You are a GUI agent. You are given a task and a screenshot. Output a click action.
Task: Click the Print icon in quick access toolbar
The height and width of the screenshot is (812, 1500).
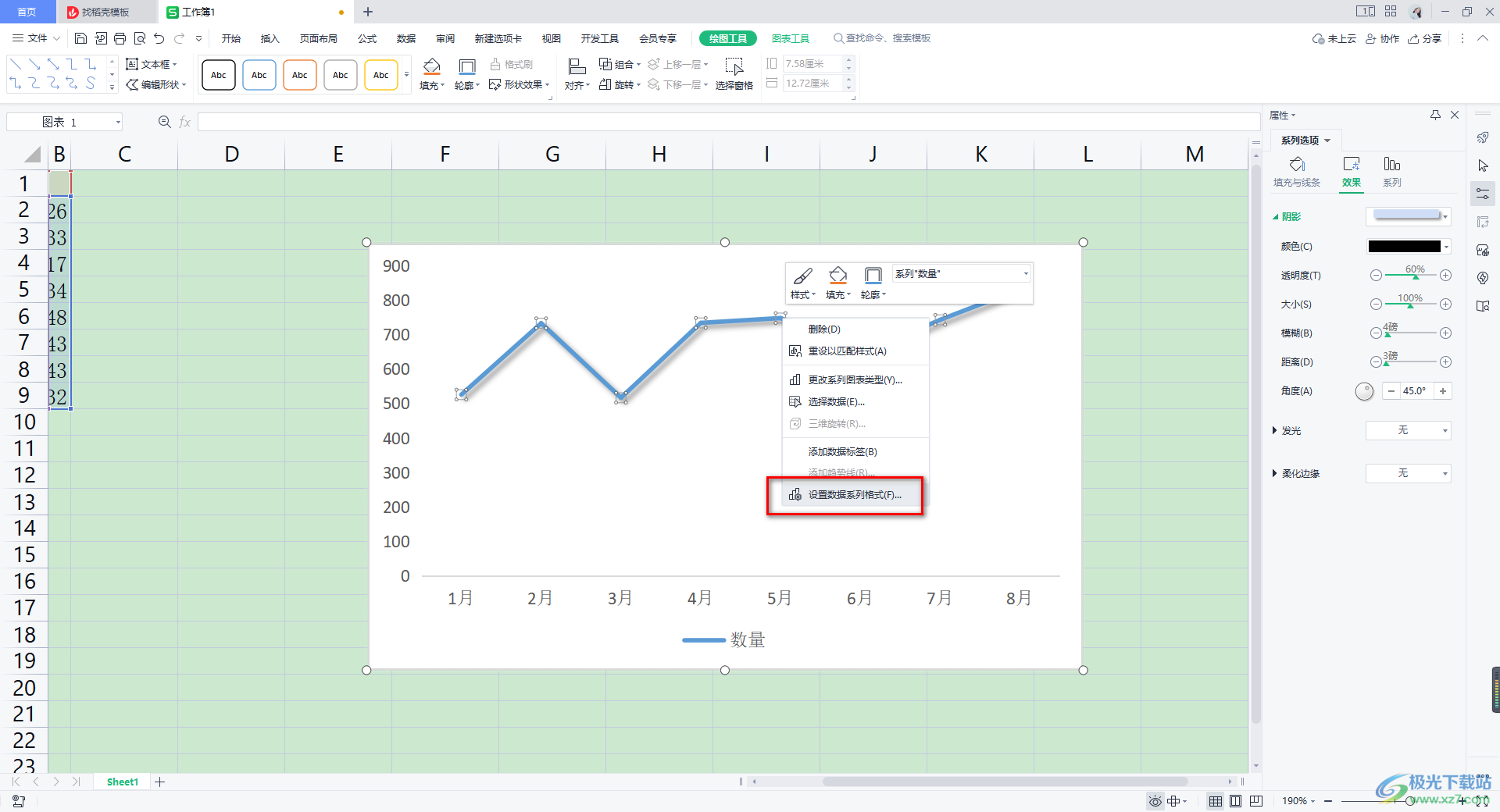tap(120, 38)
